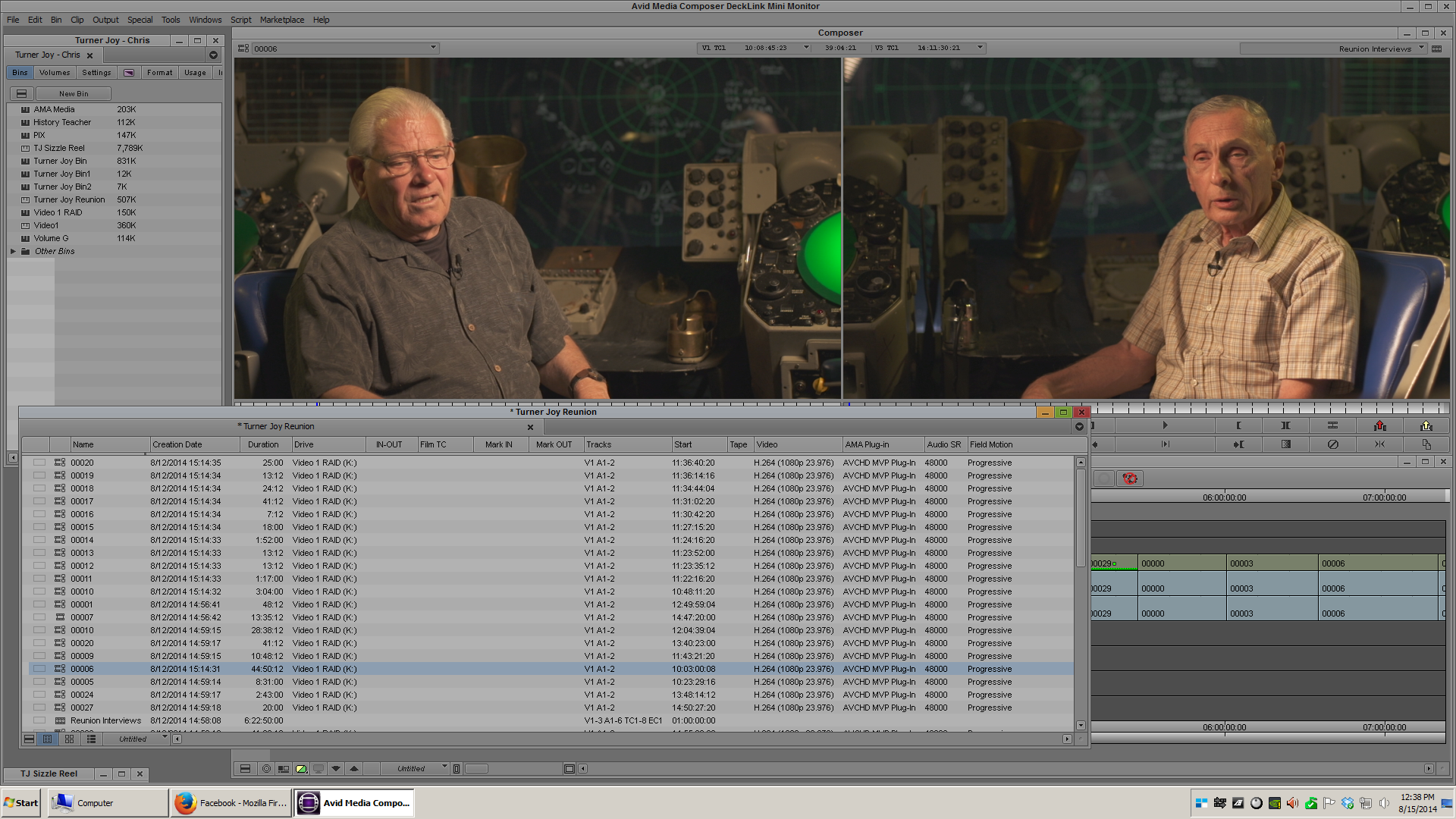
Task: Toggle selection box for clip 00020
Action: click(39, 463)
